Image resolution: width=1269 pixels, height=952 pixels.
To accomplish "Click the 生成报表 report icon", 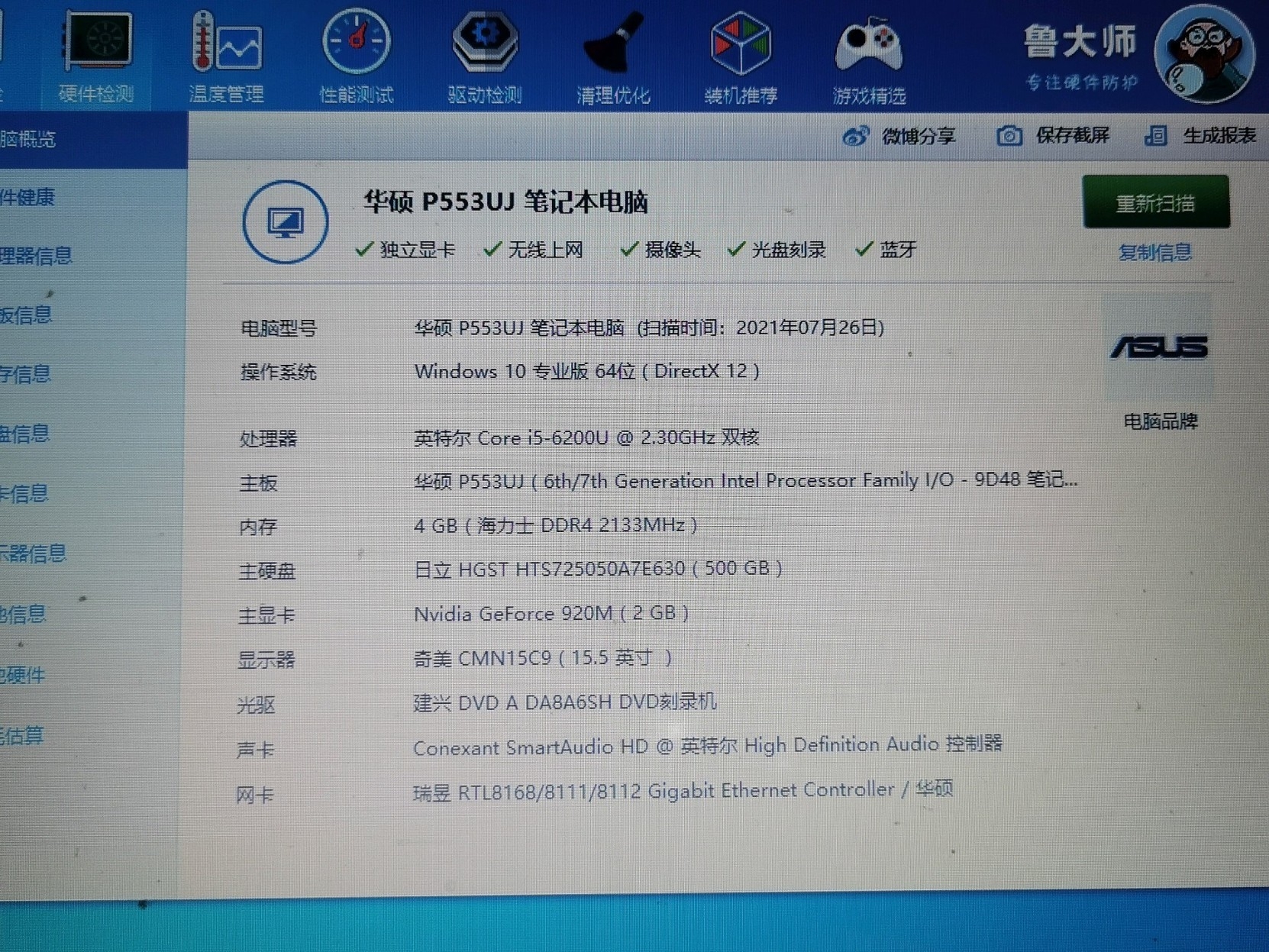I will 1156,136.
